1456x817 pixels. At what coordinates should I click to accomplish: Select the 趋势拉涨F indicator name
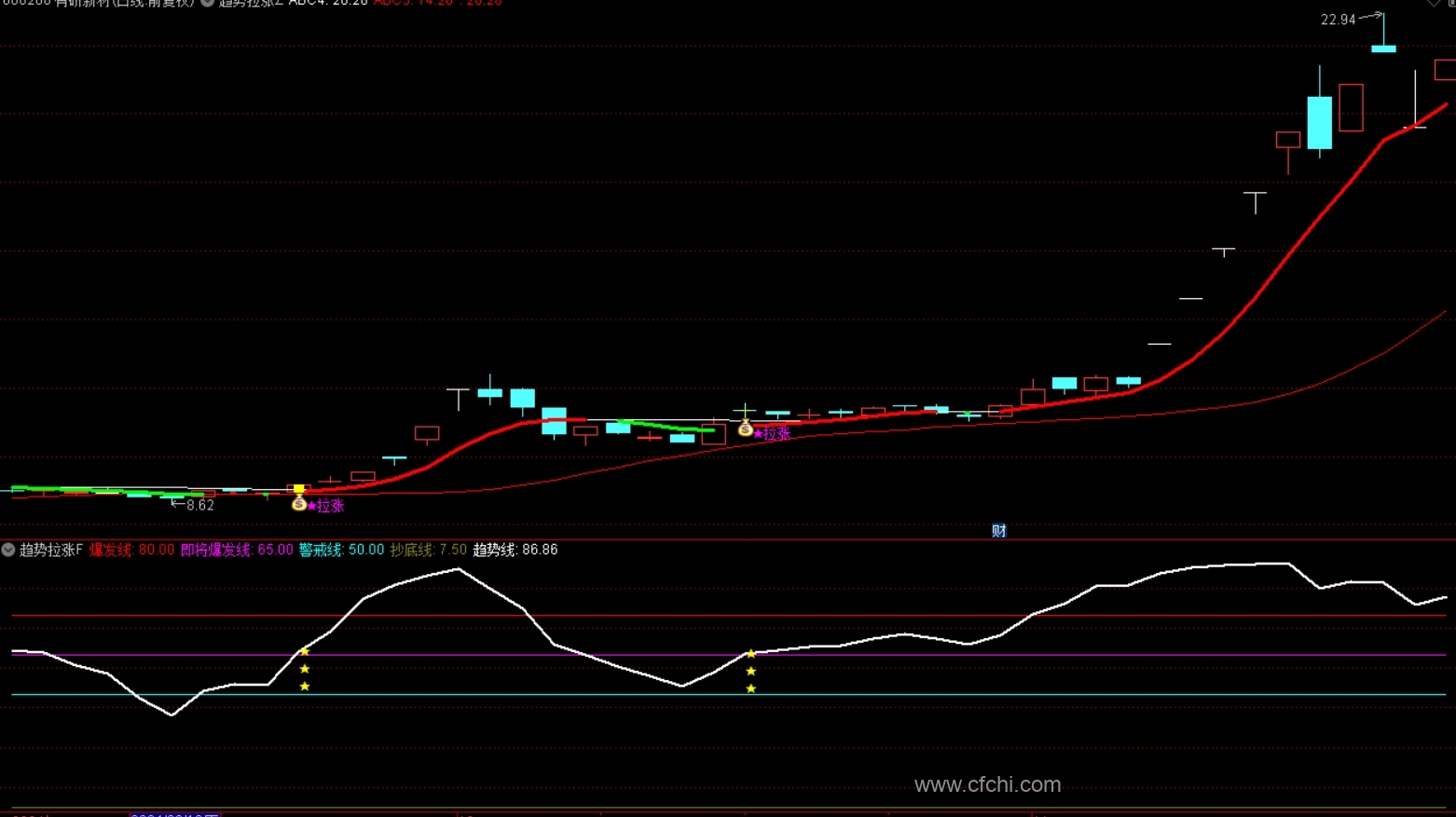tap(51, 550)
